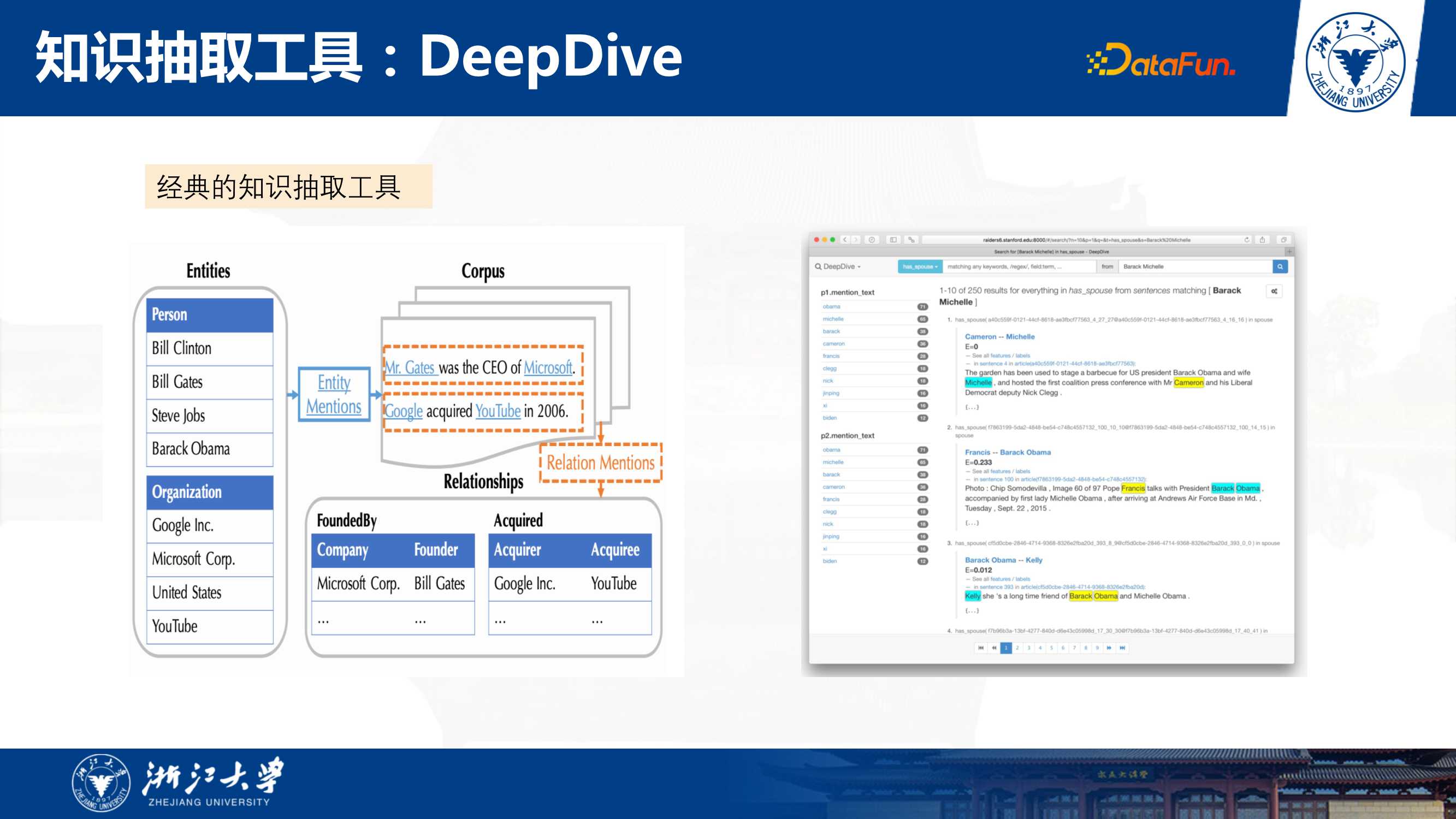Image resolution: width=1456 pixels, height=819 pixels.
Task: Reload page from the address bar
Action: (x=1247, y=240)
